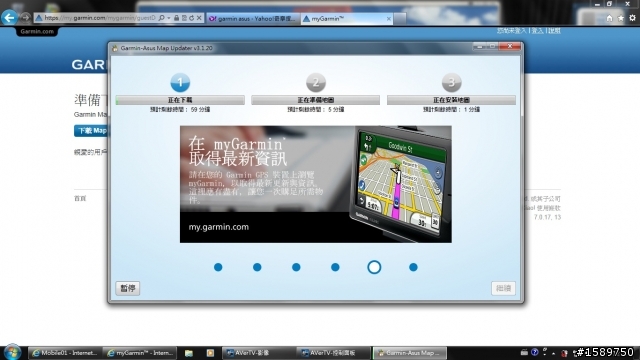
Task: Click my.garmin.com text in banner
Action: click(218, 227)
